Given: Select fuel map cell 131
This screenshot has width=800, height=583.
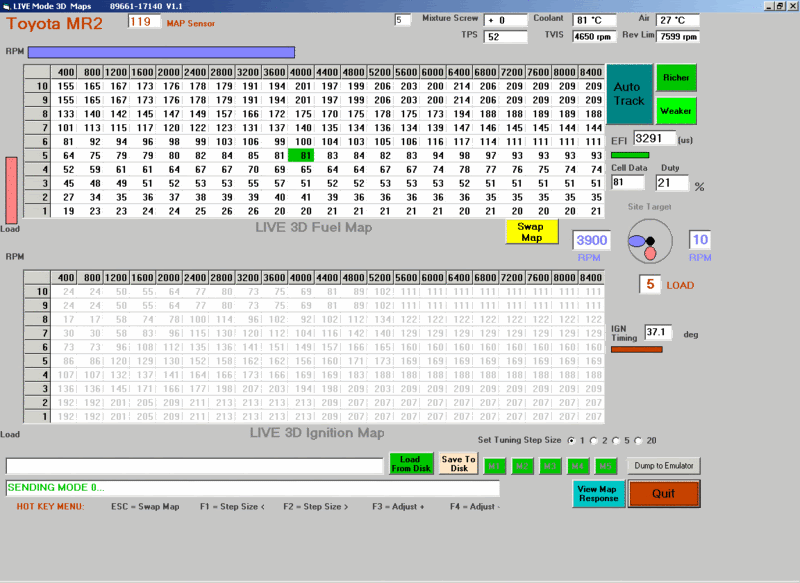Looking at the screenshot, I should [248, 128].
